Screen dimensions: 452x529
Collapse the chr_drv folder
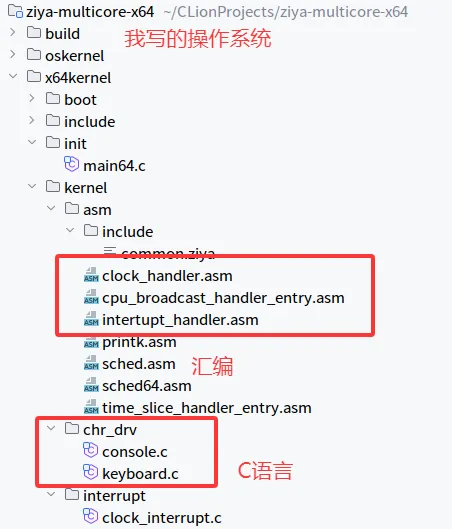pyautogui.click(x=51, y=428)
